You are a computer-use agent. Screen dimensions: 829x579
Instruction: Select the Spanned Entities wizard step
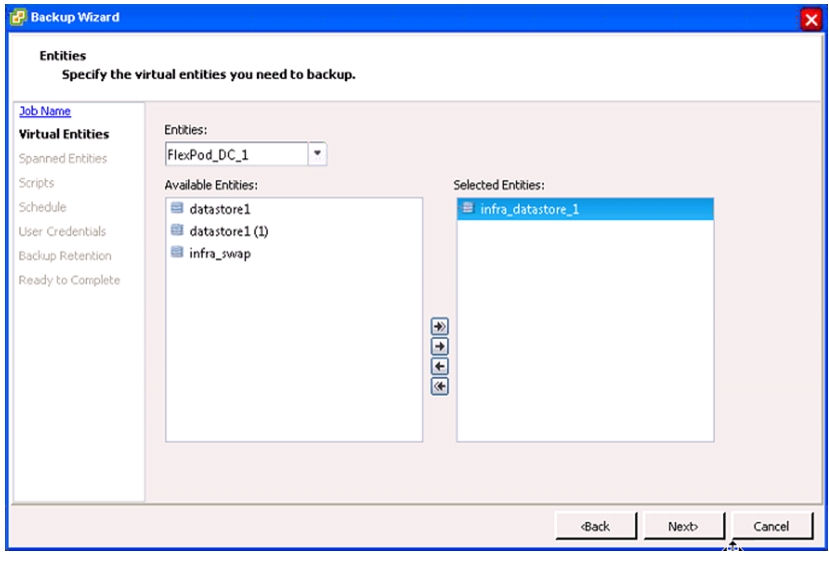(63, 158)
